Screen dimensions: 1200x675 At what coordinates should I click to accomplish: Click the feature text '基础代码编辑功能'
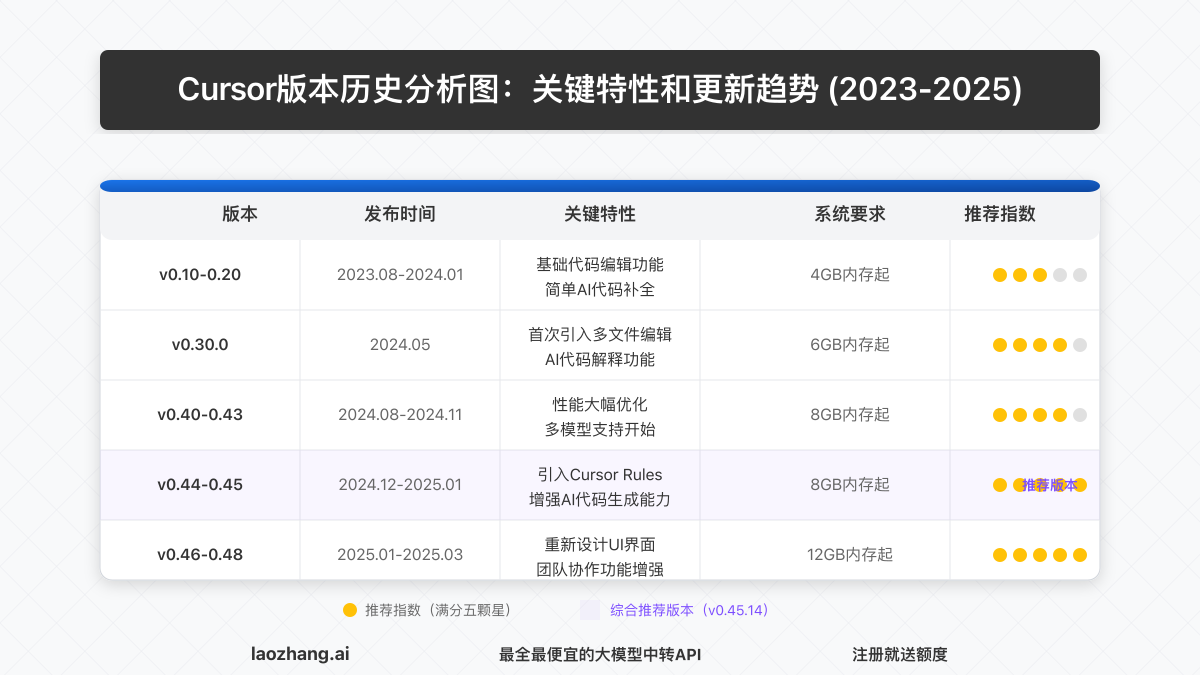600,265
